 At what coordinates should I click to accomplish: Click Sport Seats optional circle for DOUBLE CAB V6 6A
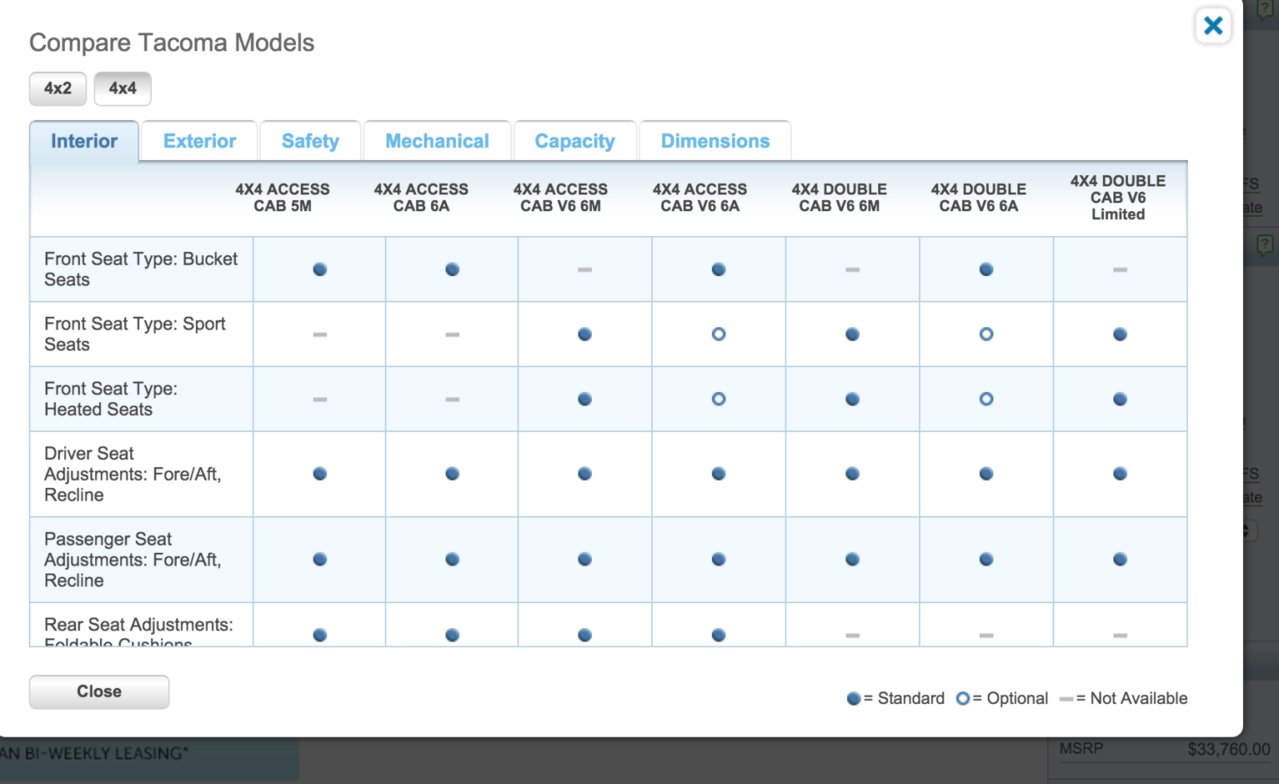pos(986,334)
